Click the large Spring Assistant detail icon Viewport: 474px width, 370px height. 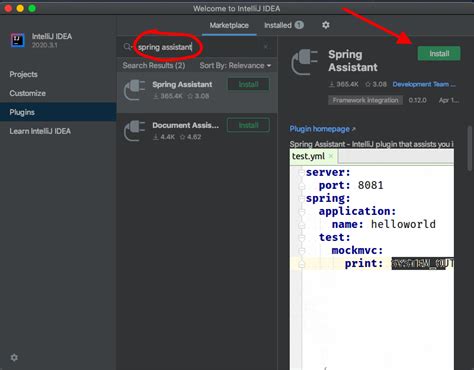point(305,62)
